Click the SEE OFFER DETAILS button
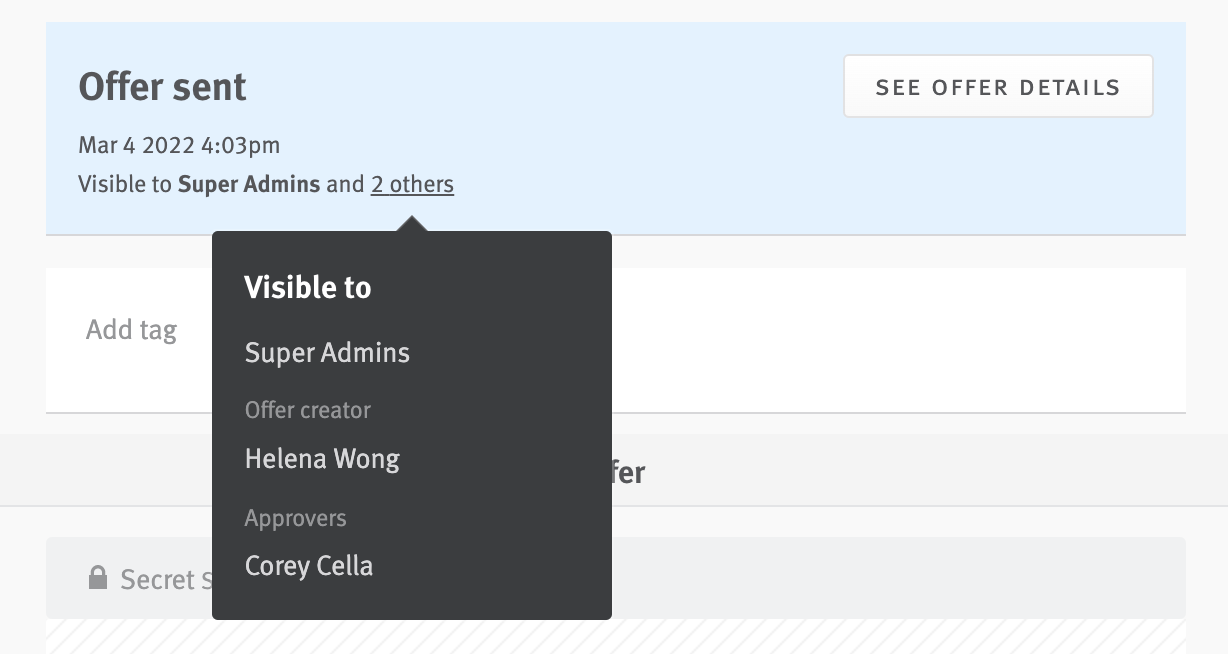1228x654 pixels. point(997,86)
